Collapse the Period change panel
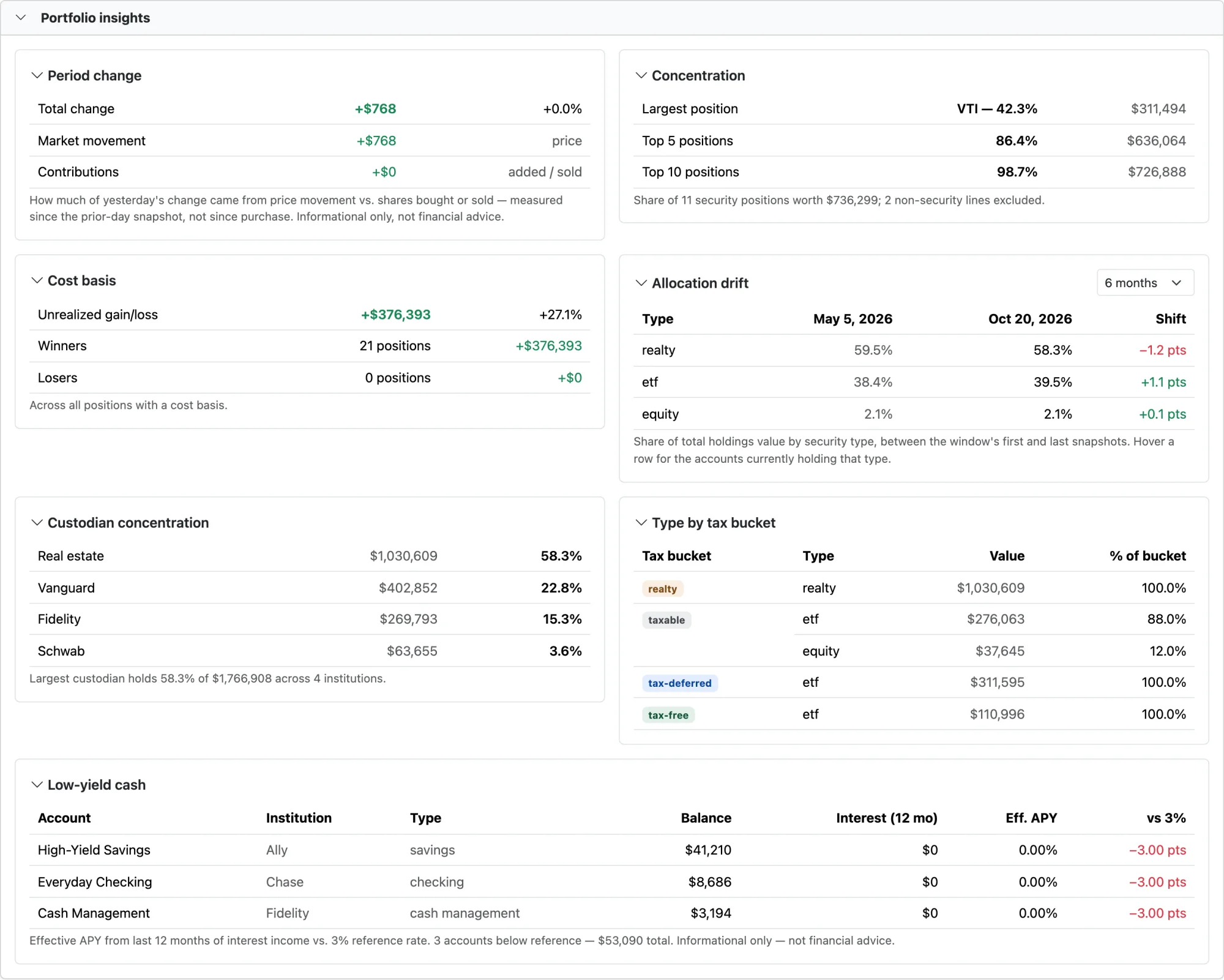Screen dimensions: 1224x980 [37, 75]
